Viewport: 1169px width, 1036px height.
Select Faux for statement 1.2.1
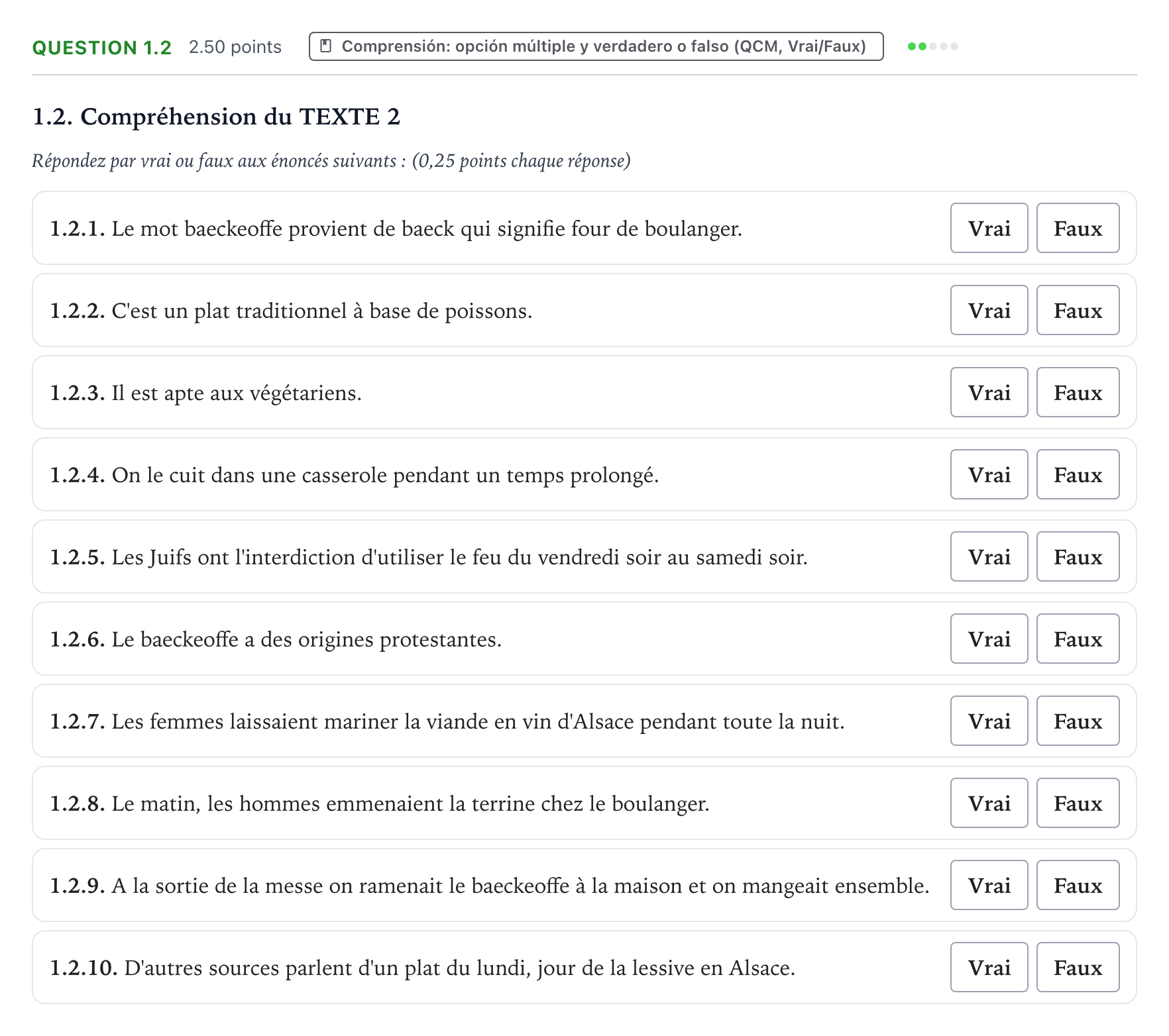click(x=1078, y=228)
